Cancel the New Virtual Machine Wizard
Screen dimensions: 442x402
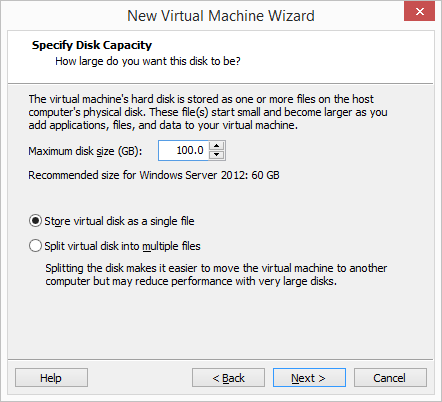coord(390,378)
